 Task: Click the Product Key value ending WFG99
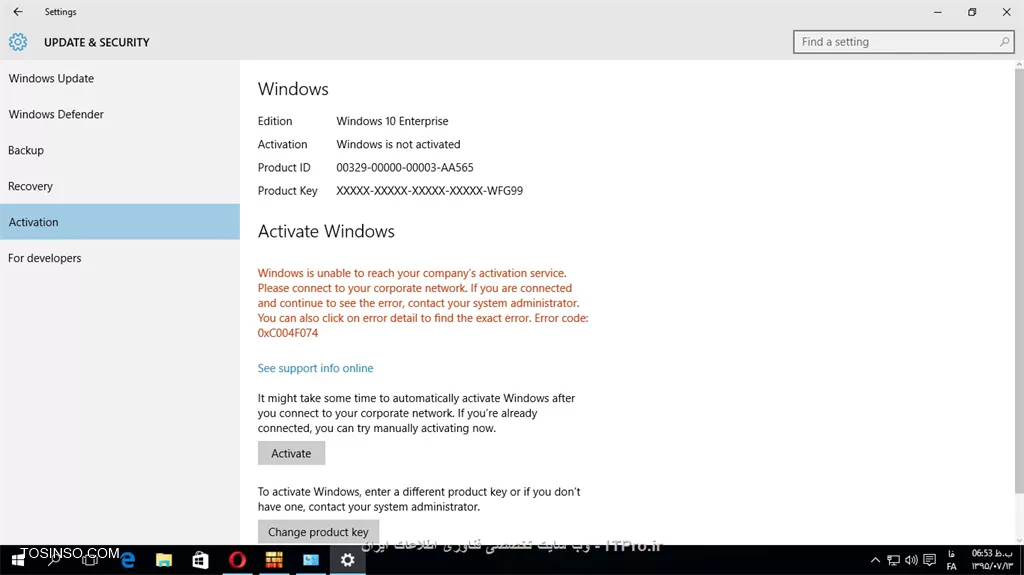click(430, 191)
